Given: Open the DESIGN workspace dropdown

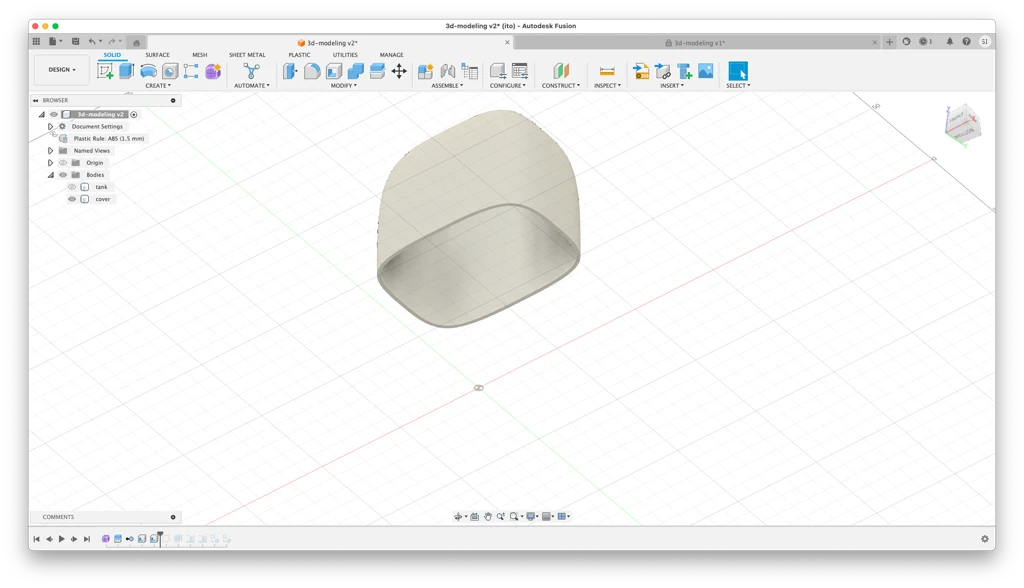Looking at the screenshot, I should tap(62, 70).
